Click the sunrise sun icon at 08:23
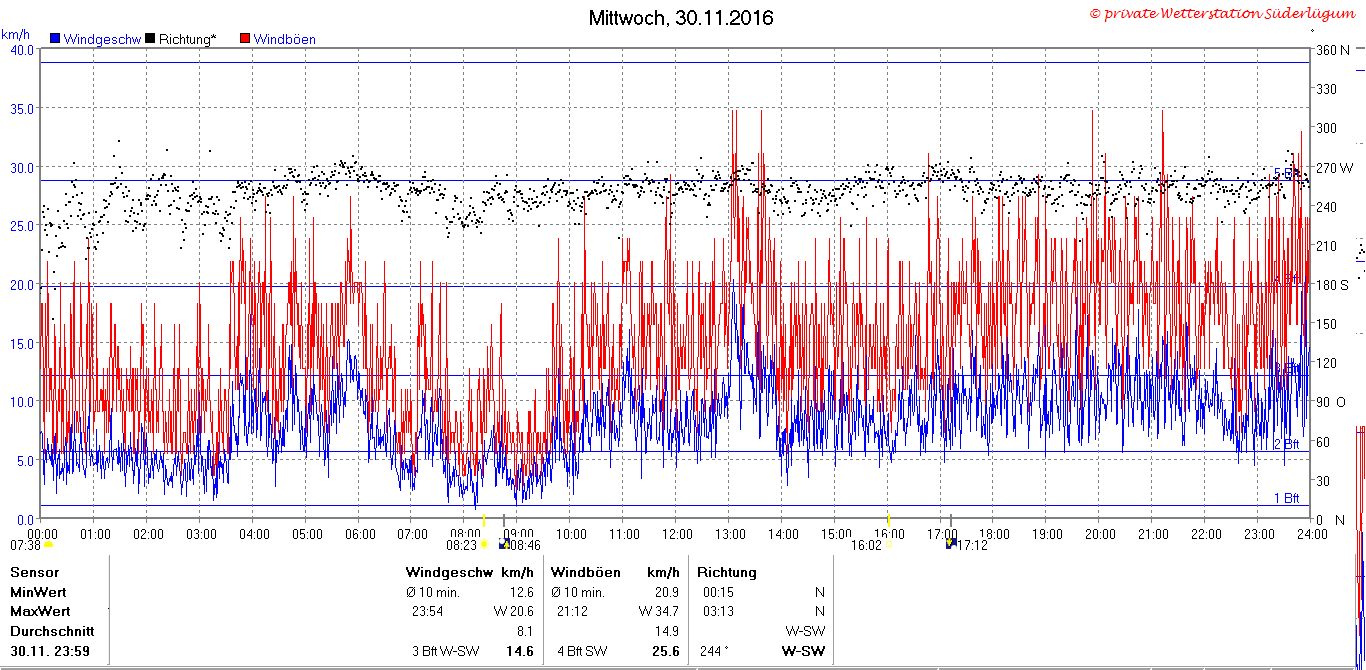This screenshot has height=670, width=1366. (484, 545)
